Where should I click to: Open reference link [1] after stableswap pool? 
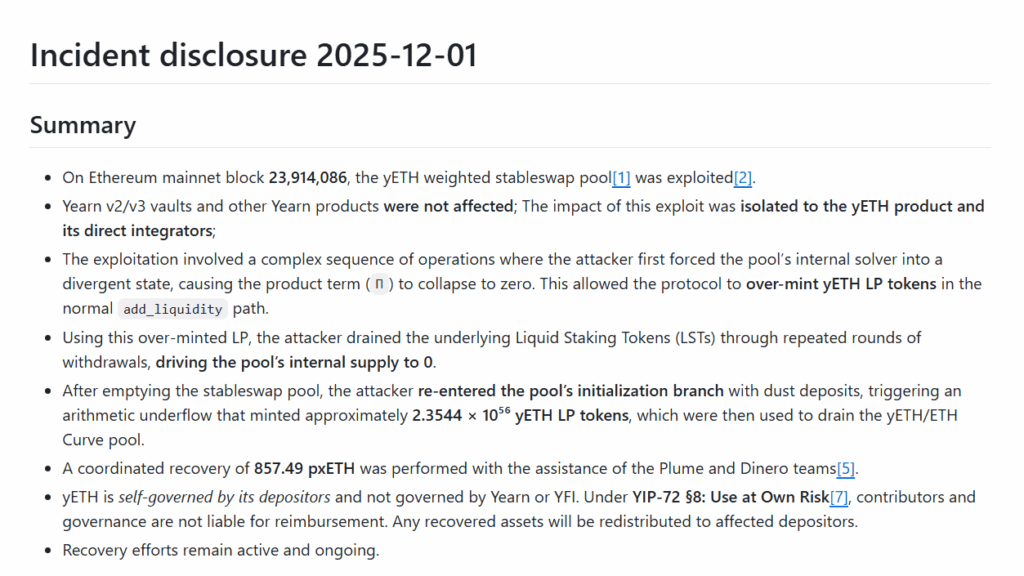[621, 178]
